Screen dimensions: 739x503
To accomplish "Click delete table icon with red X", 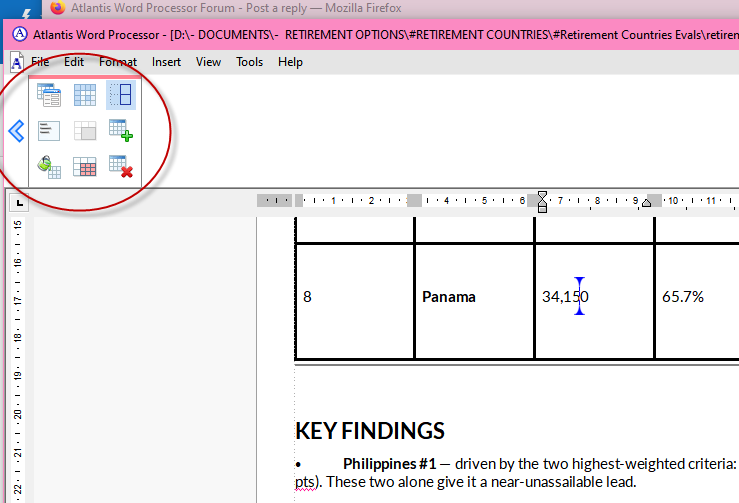I will click(x=121, y=166).
